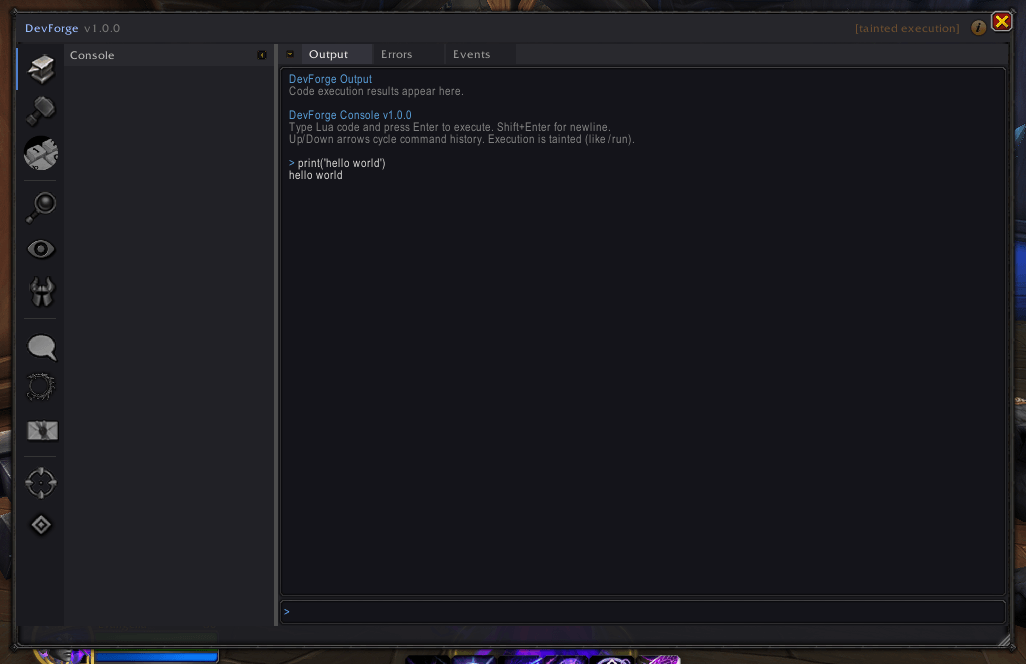This screenshot has height=664, width=1026.
Task: Click the resize grip at window corner
Action: coord(1004,640)
